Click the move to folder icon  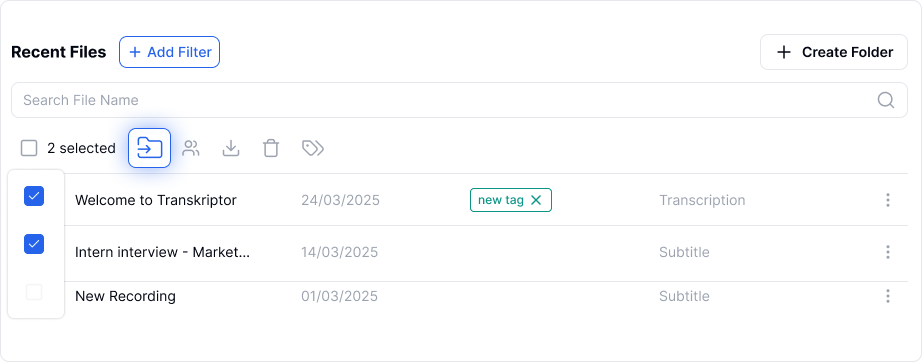(x=149, y=148)
